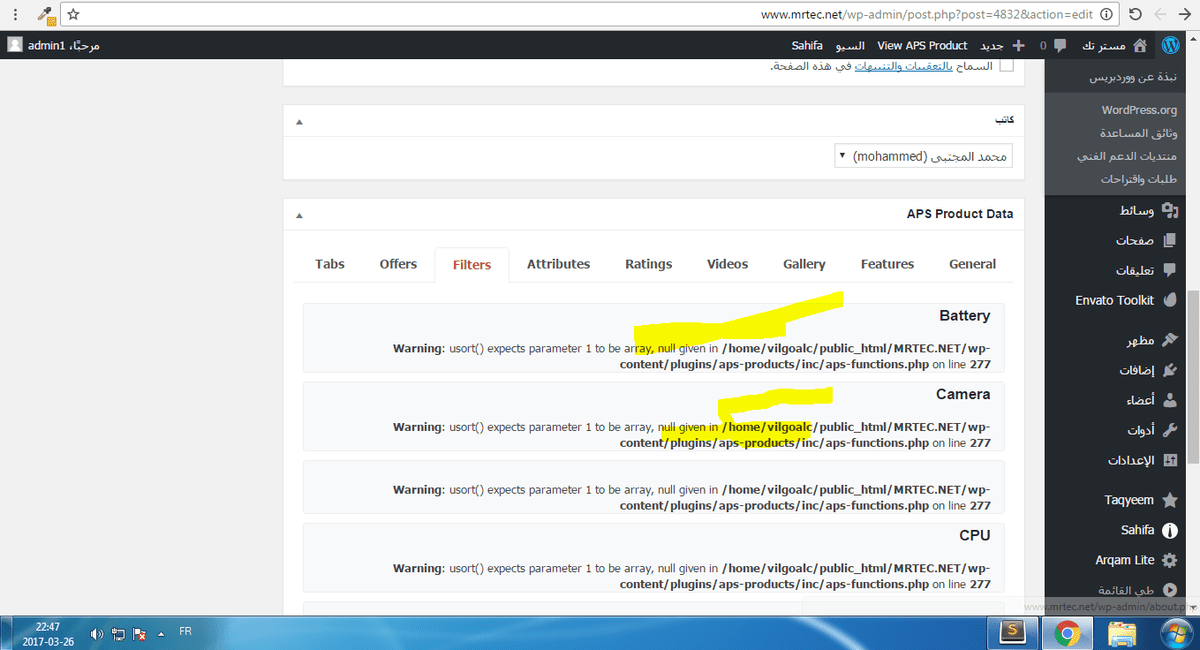
Task: Click the Sahifa info icon in sidebar
Action: [1170, 530]
